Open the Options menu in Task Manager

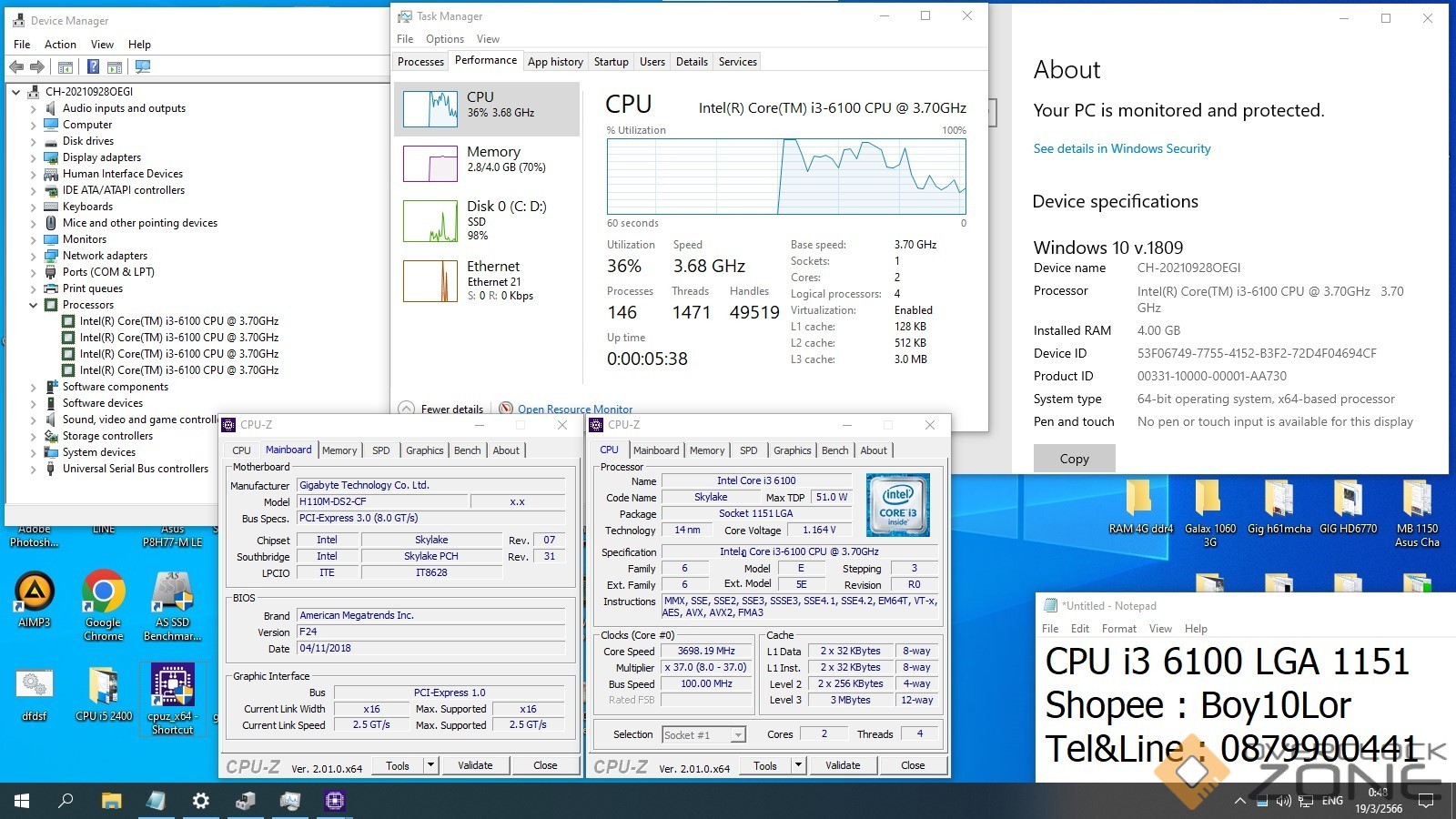click(x=445, y=39)
